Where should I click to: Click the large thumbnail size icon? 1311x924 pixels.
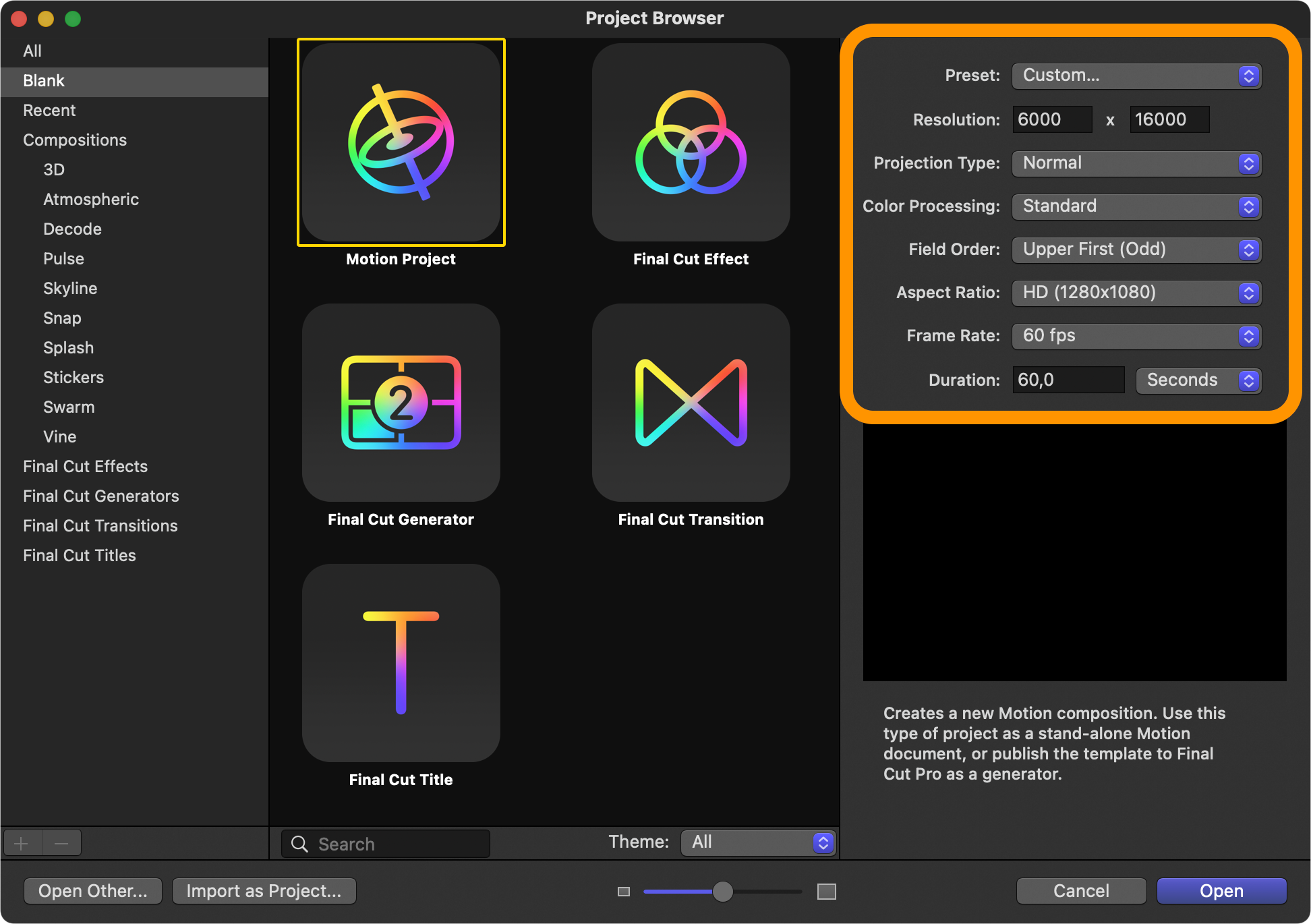[827, 892]
